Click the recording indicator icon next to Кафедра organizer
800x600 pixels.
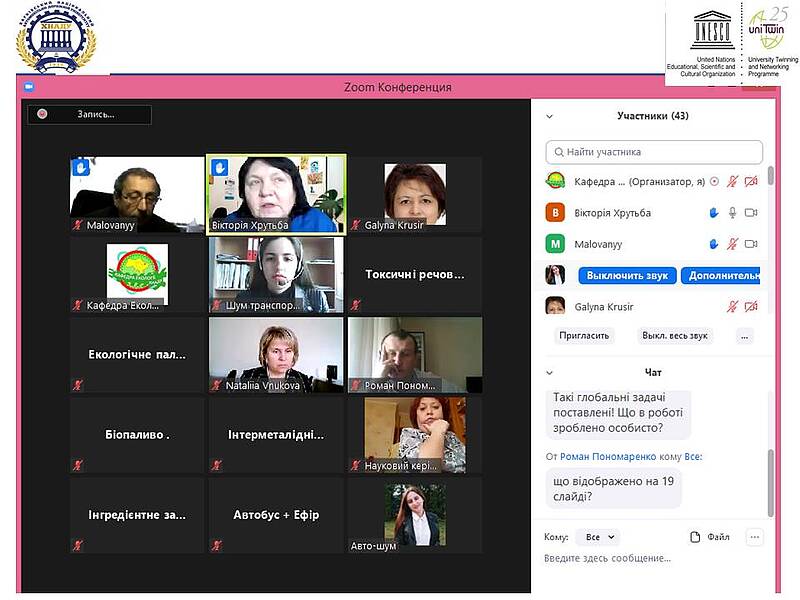point(714,182)
